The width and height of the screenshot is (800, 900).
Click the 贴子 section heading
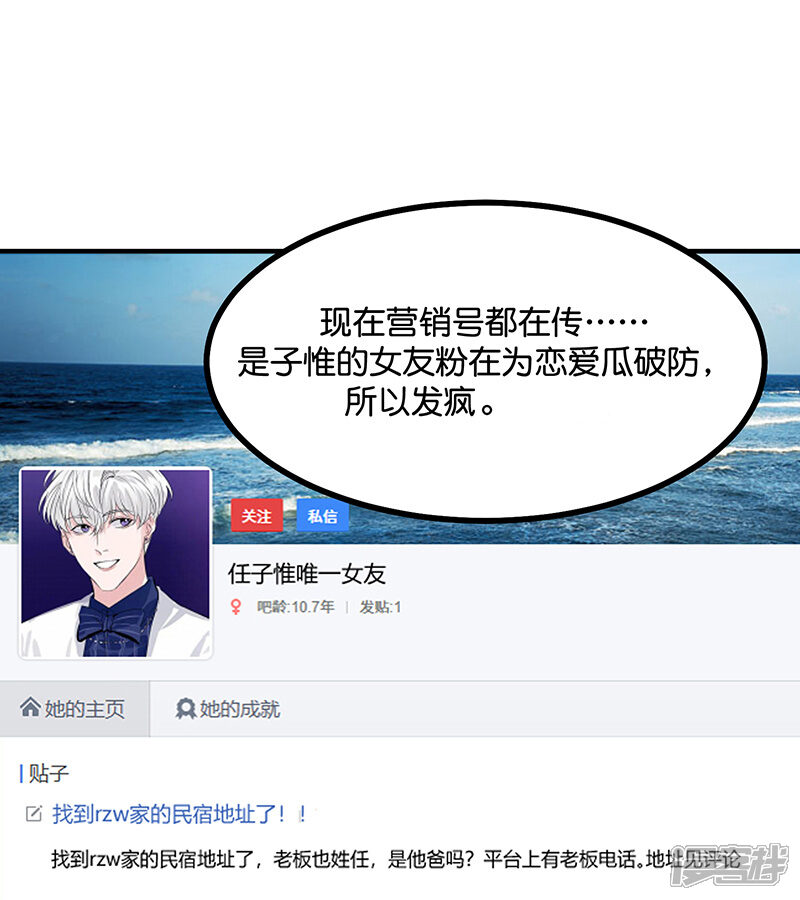pyautogui.click(x=48, y=773)
